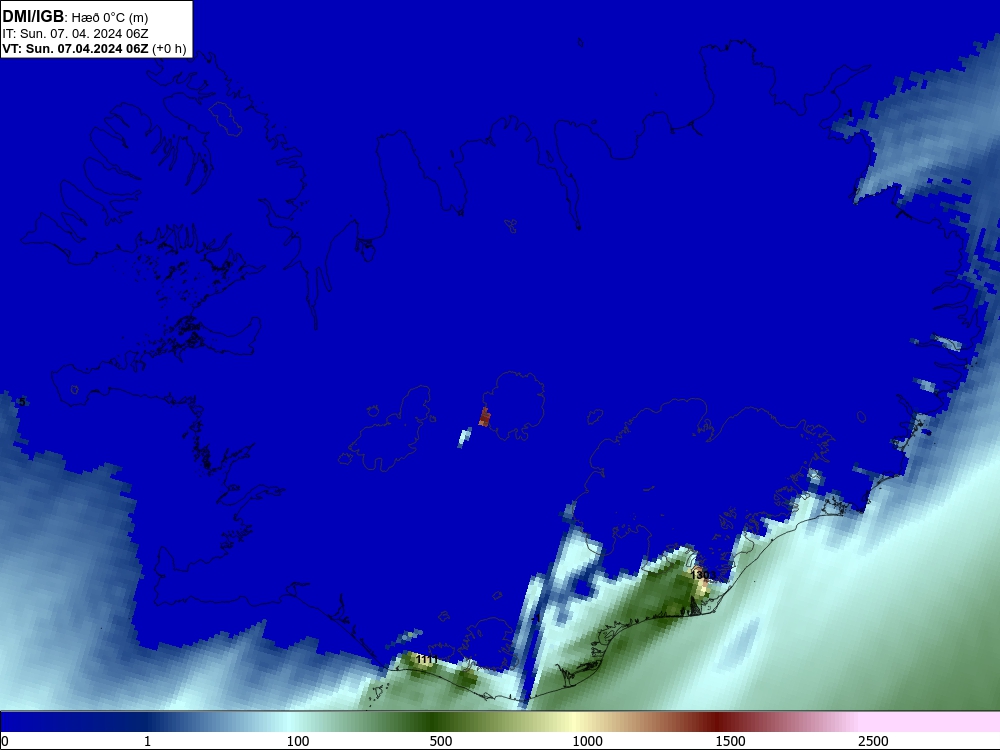The image size is (1000, 750).
Task: Click the 'DMI/IGB: Hæð 0°C (m)' title text
Action: [75, 17]
